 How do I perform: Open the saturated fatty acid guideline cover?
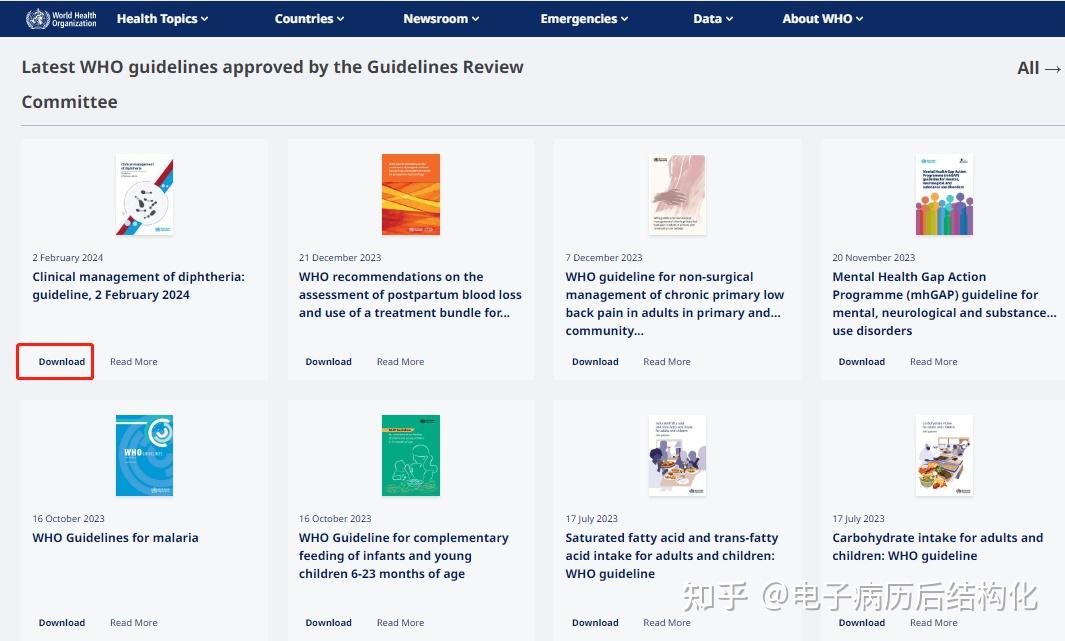pyautogui.click(x=677, y=456)
